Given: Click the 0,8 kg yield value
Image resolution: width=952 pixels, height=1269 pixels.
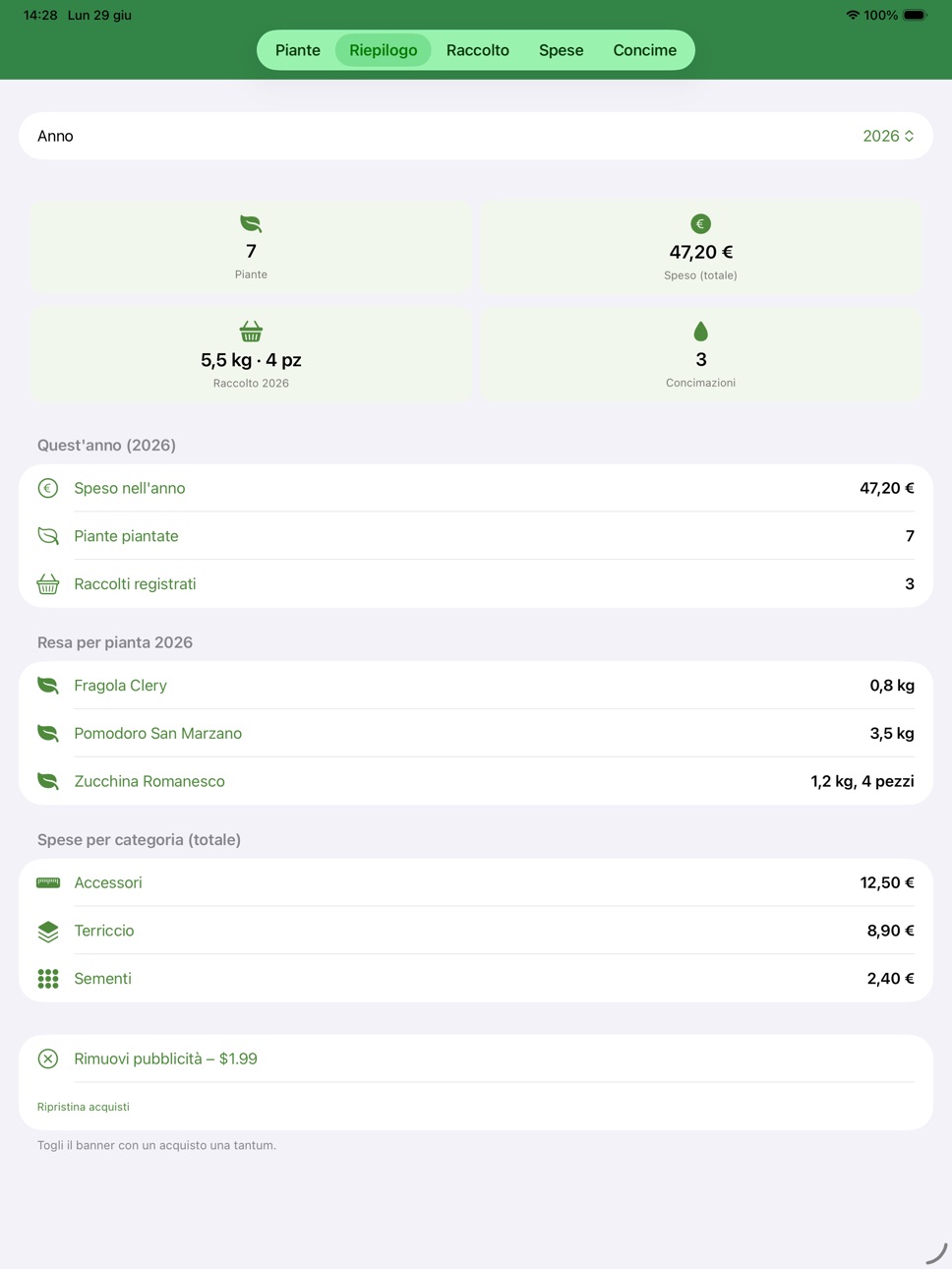Looking at the screenshot, I should (x=892, y=686).
